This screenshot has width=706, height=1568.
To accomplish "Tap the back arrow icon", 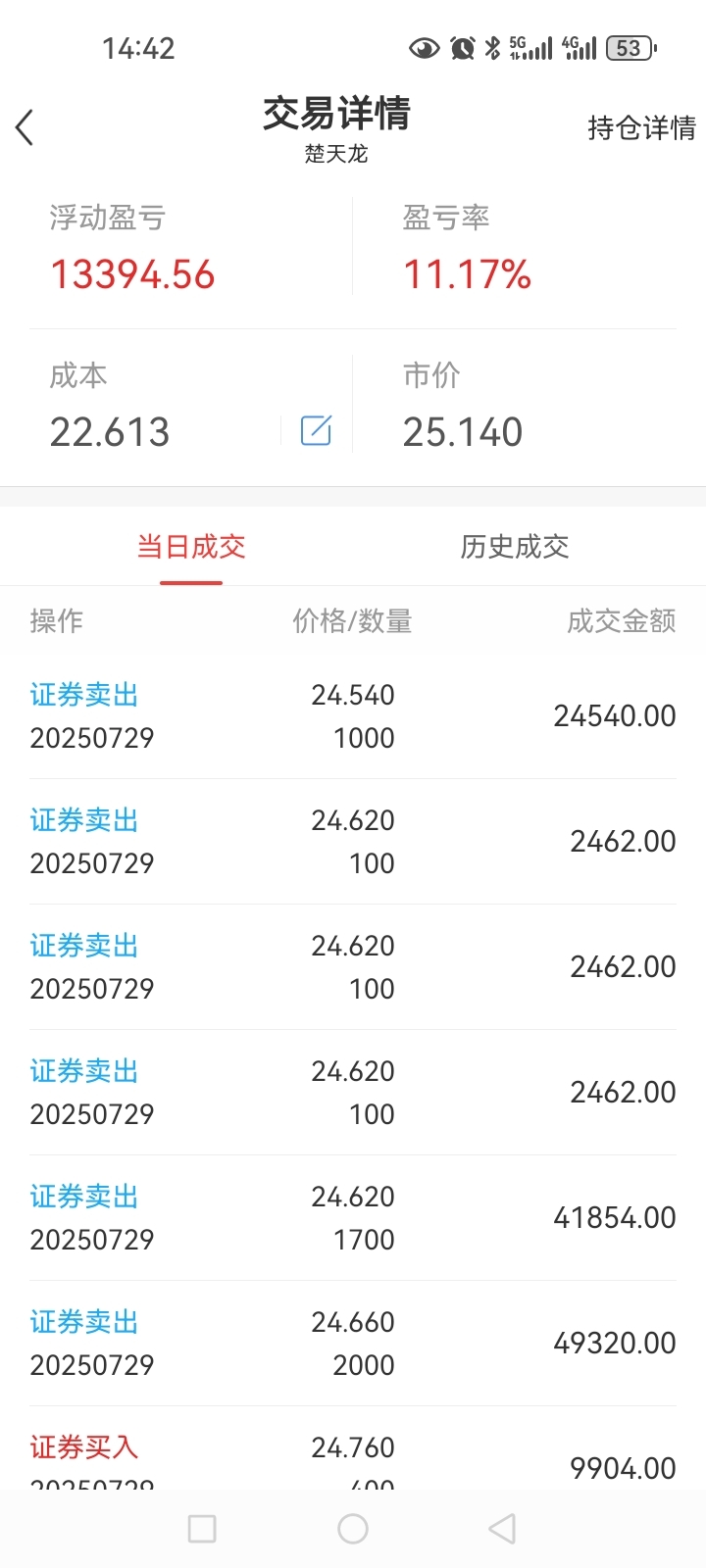I will point(25,127).
